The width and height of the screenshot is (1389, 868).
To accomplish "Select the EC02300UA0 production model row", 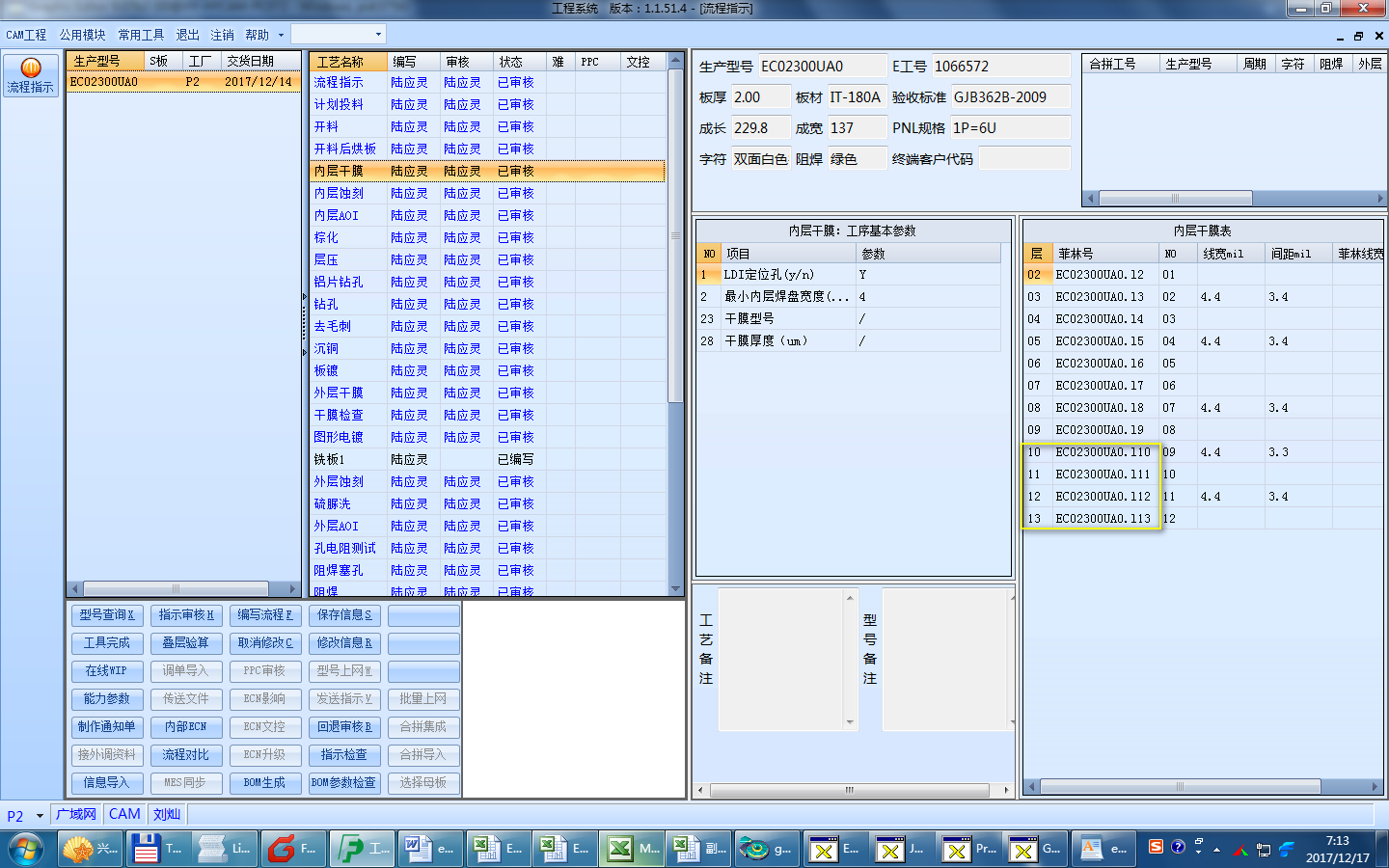I will coord(183,82).
